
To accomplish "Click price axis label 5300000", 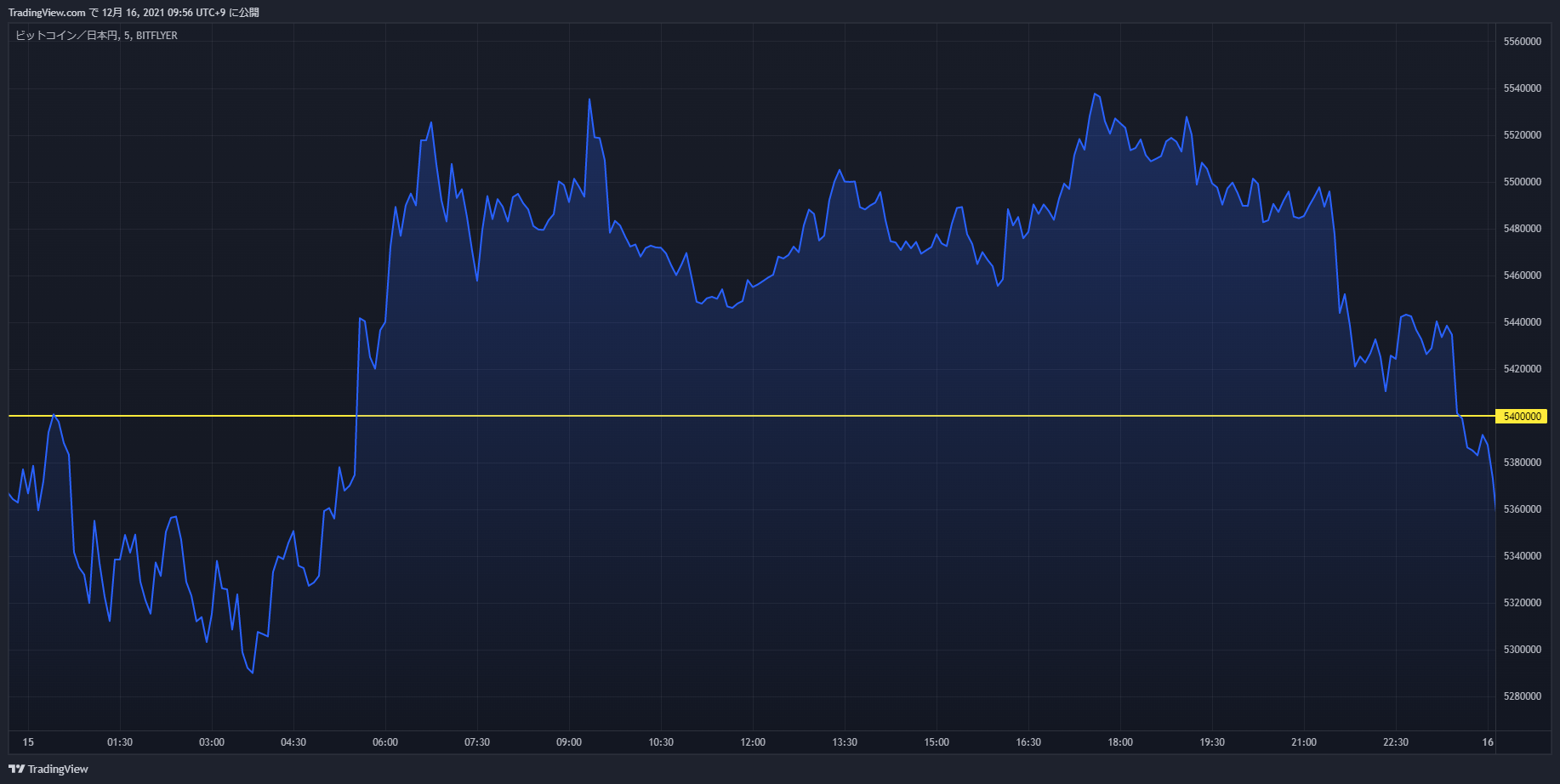I will click(1523, 650).
